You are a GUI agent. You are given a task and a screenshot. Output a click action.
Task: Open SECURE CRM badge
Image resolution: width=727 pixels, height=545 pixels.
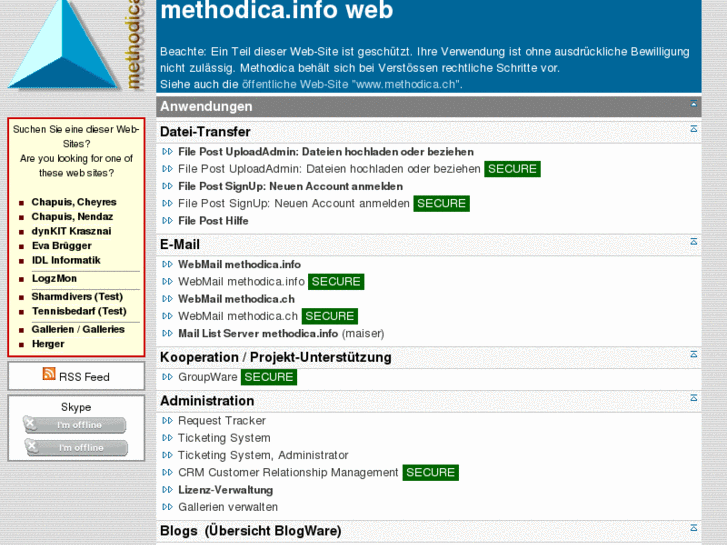(x=431, y=472)
